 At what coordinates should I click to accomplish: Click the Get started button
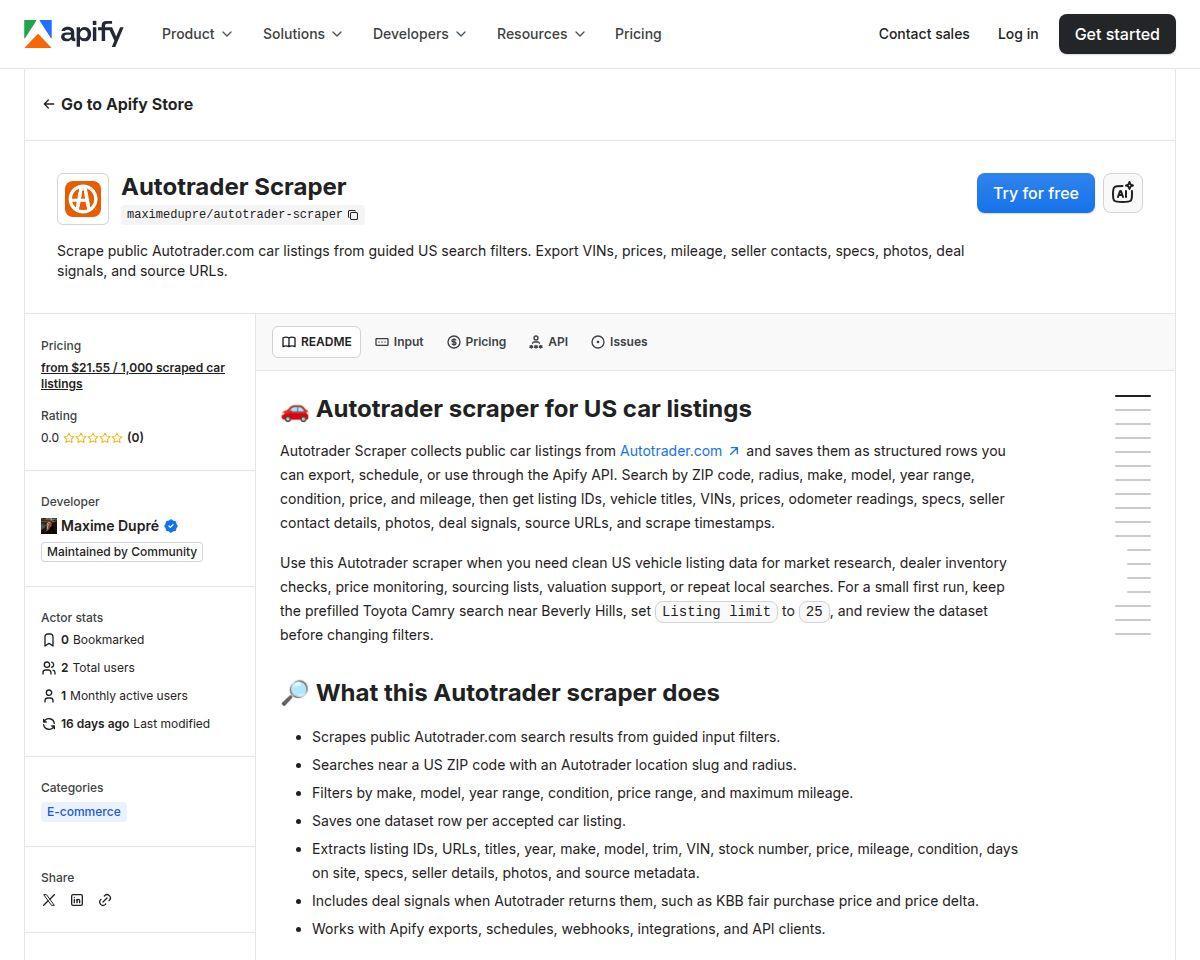pyautogui.click(x=1117, y=34)
